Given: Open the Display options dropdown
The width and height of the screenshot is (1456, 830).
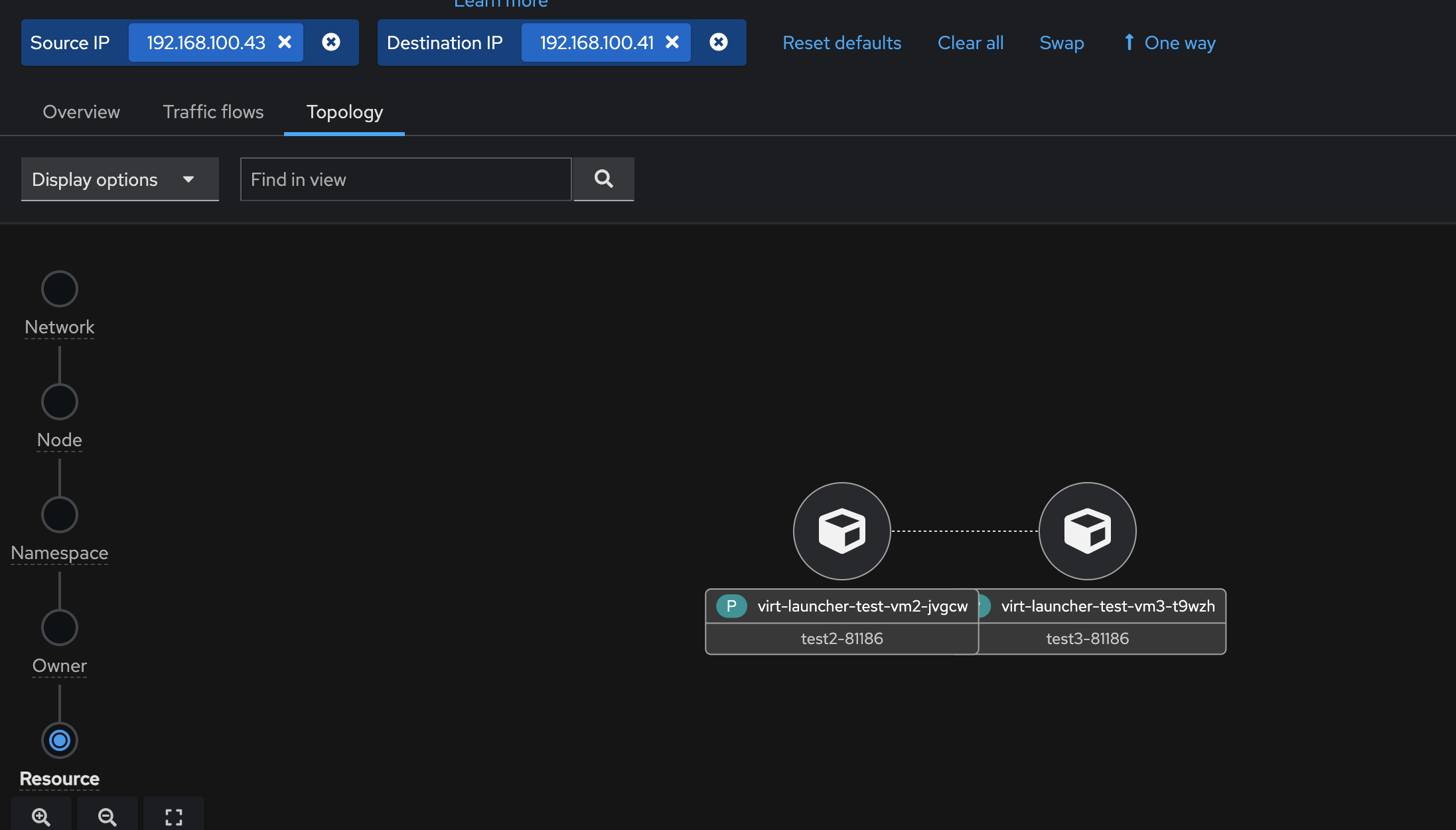Looking at the screenshot, I should [119, 179].
